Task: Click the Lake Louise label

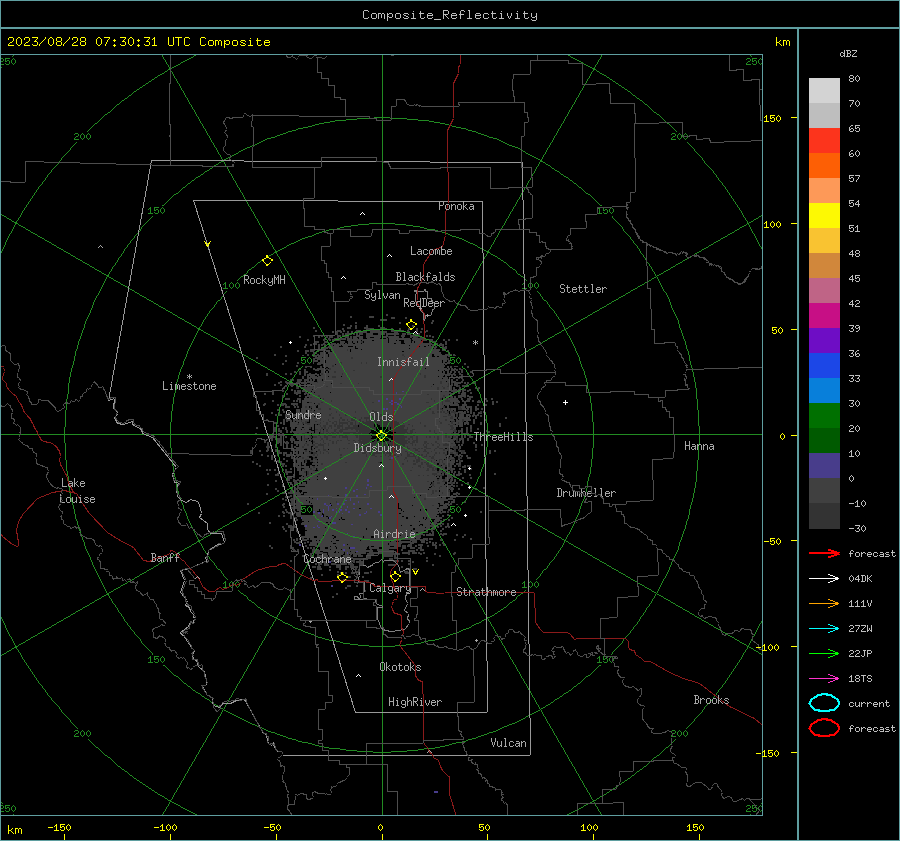Action: tap(77, 491)
